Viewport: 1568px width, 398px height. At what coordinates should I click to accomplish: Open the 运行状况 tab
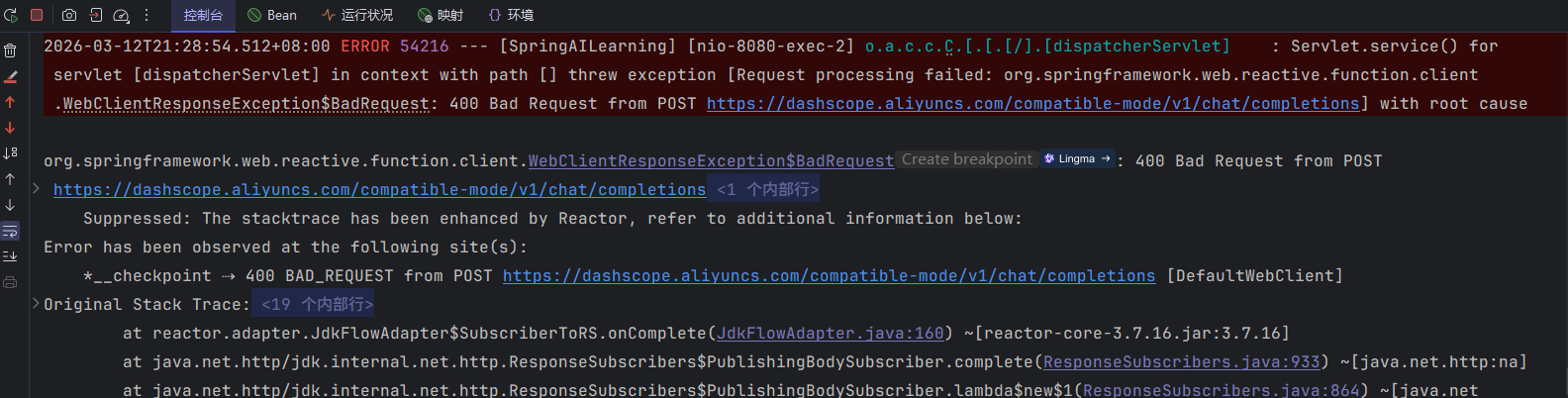point(357,15)
